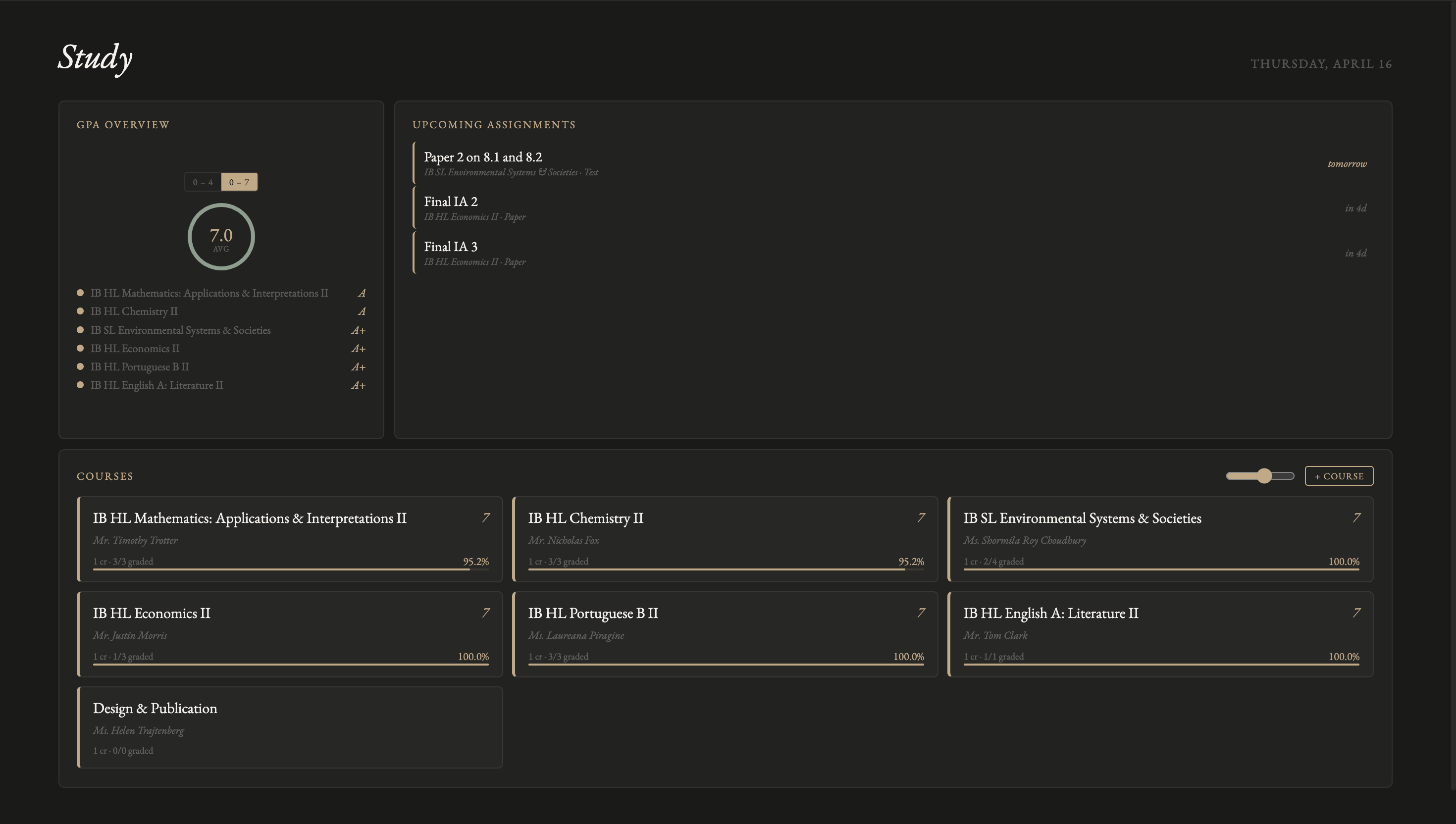Image resolution: width=1456 pixels, height=824 pixels.
Task: Open the IB HL Portuguese B II course card
Action: pos(726,633)
